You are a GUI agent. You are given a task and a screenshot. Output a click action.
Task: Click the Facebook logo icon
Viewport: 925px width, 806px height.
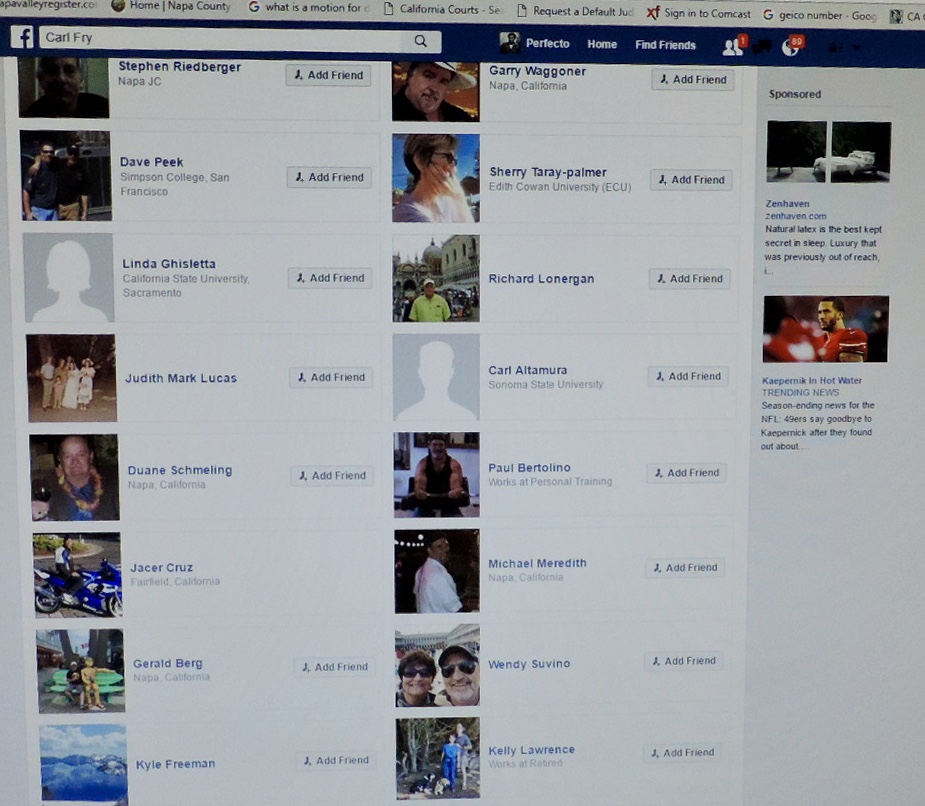click(x=22, y=38)
